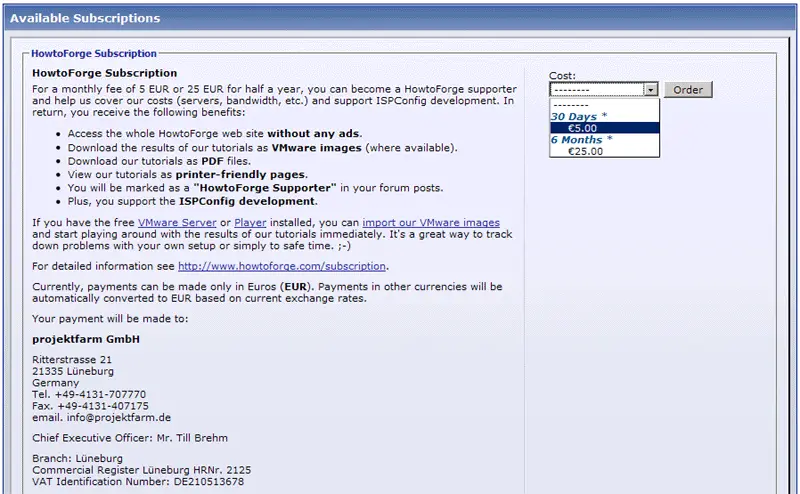
Task: Click the Order button
Action: 688,90
